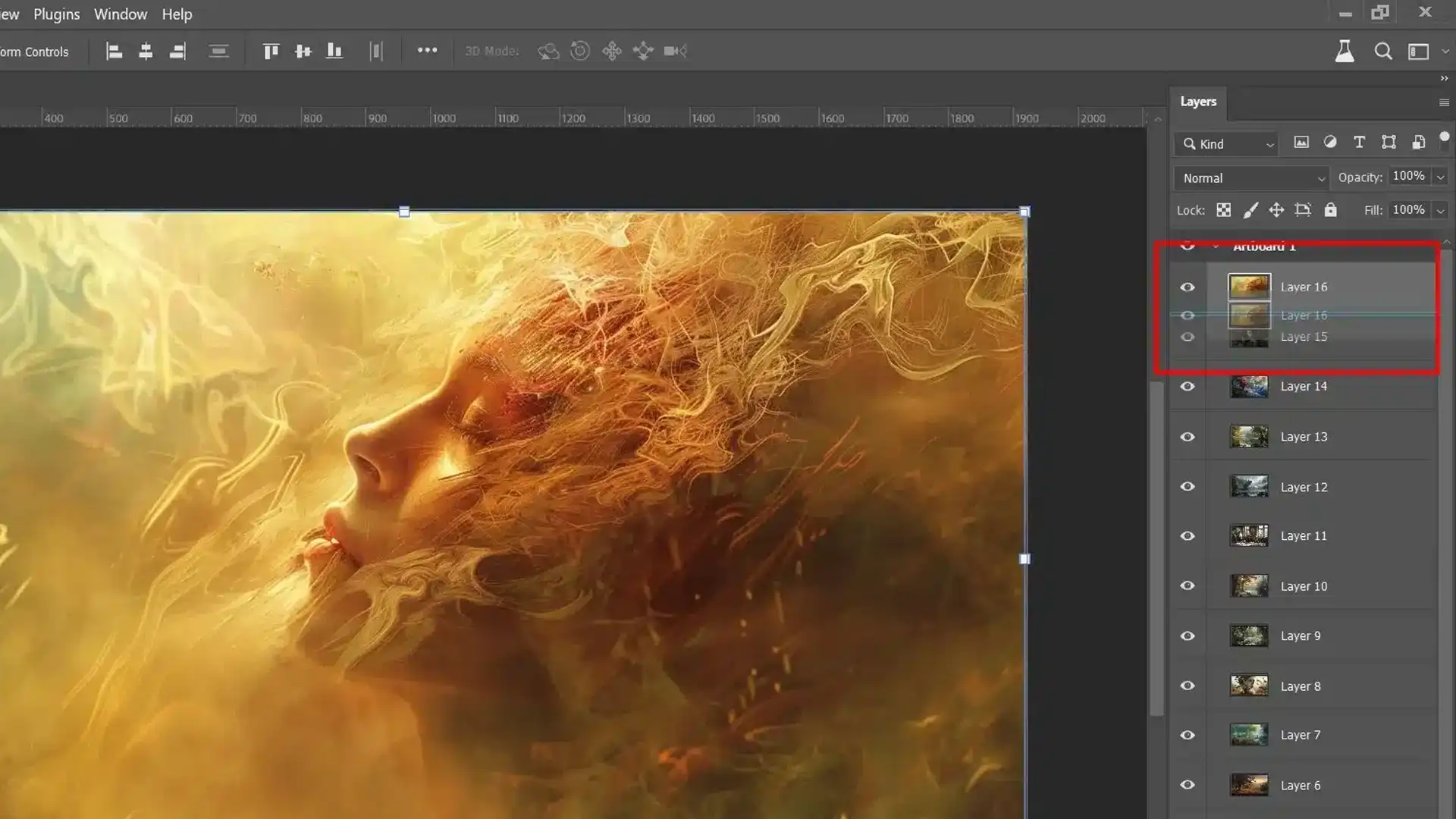This screenshot has height=819, width=1456.
Task: Select the top Layer 16 row
Action: click(x=1303, y=287)
